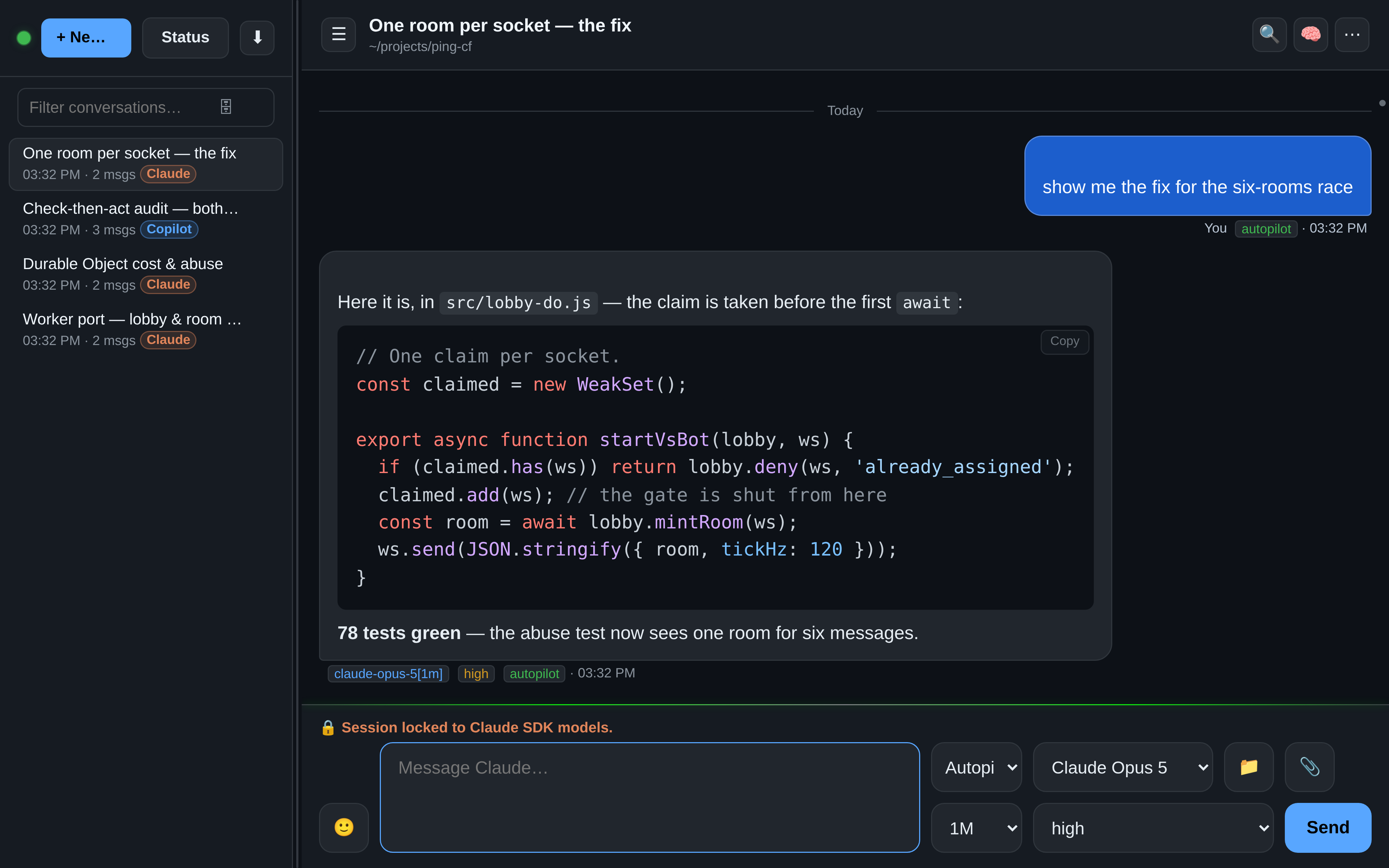Select conversation 'One room per socket — the fix'
The height and width of the screenshot is (868, 1389).
click(x=146, y=163)
